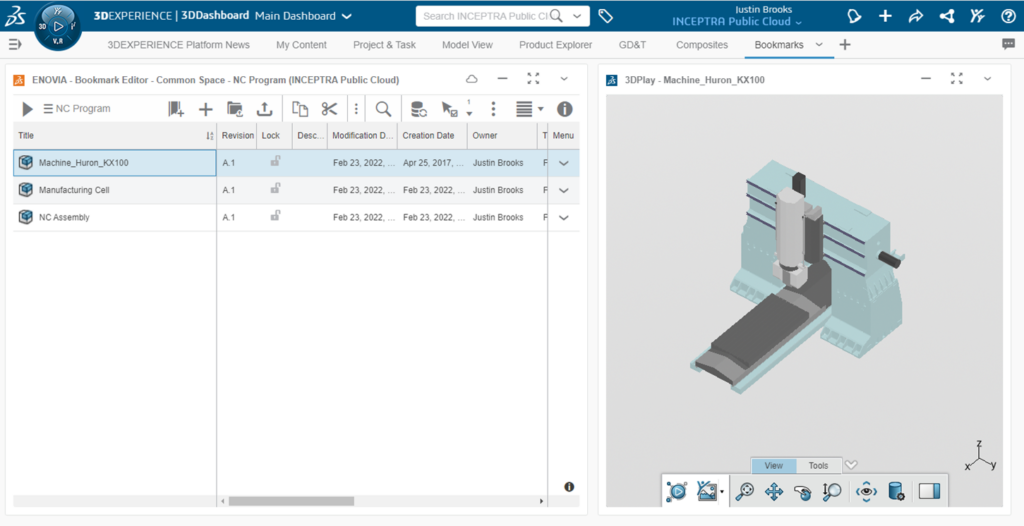Click the upload icon in Bookmark Editor toolbar

tap(265, 109)
